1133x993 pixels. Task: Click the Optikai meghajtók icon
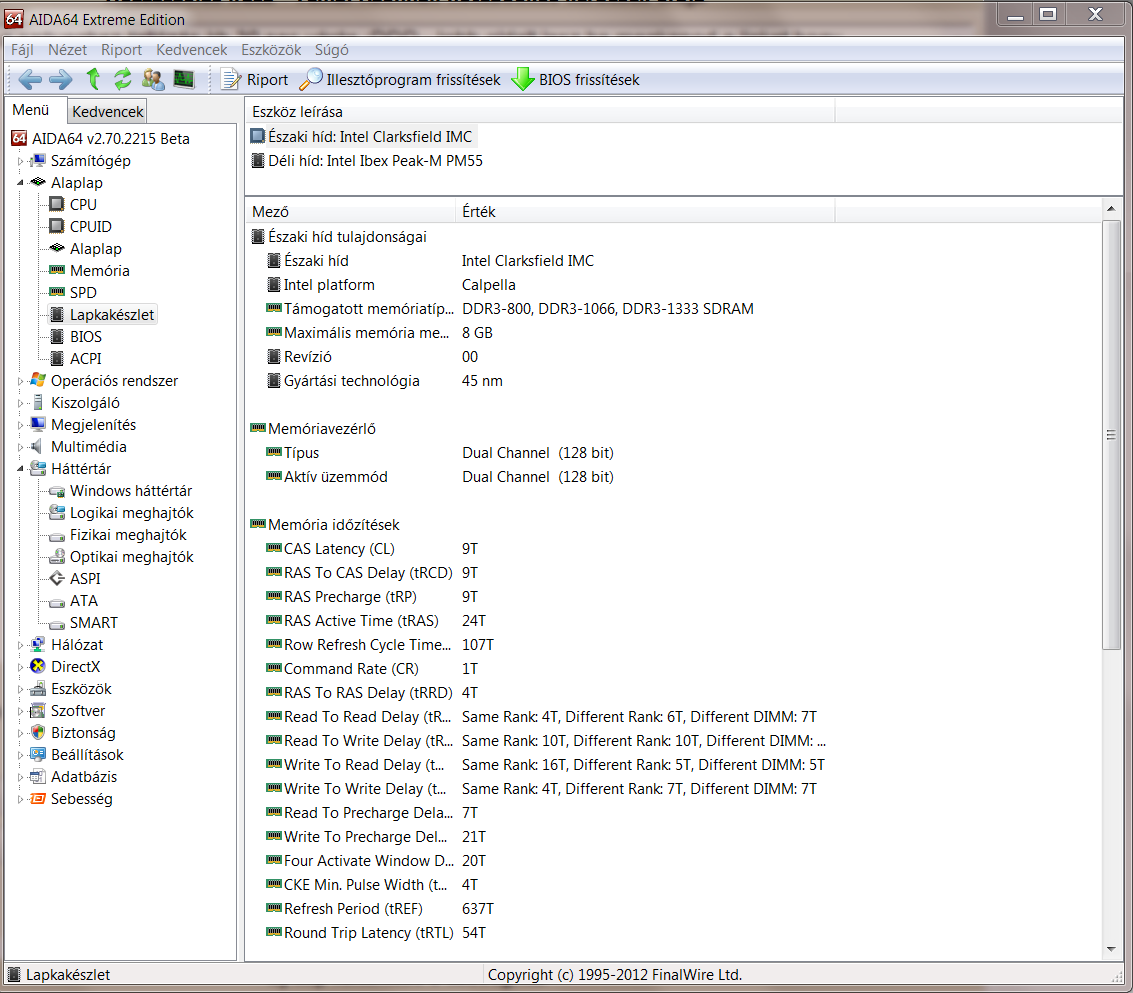pos(57,557)
